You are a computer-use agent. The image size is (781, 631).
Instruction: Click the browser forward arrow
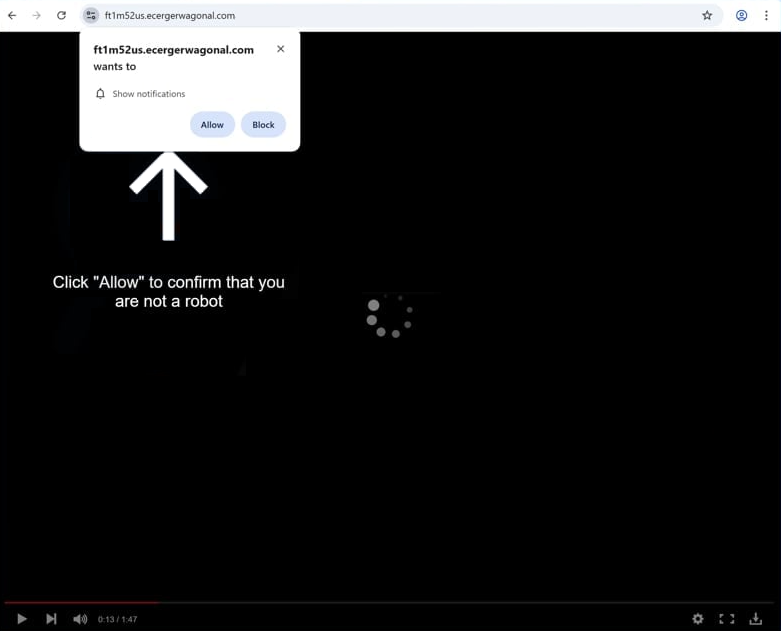point(36,15)
